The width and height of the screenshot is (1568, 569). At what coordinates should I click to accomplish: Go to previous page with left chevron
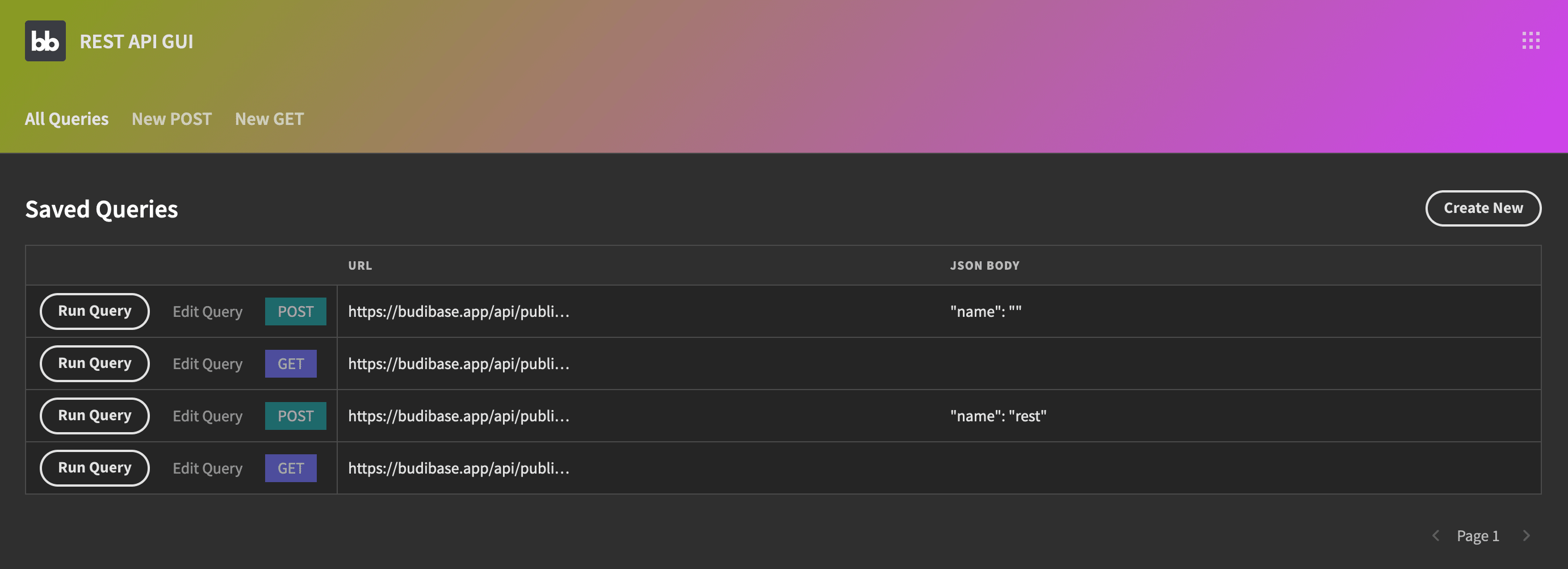pyautogui.click(x=1435, y=535)
